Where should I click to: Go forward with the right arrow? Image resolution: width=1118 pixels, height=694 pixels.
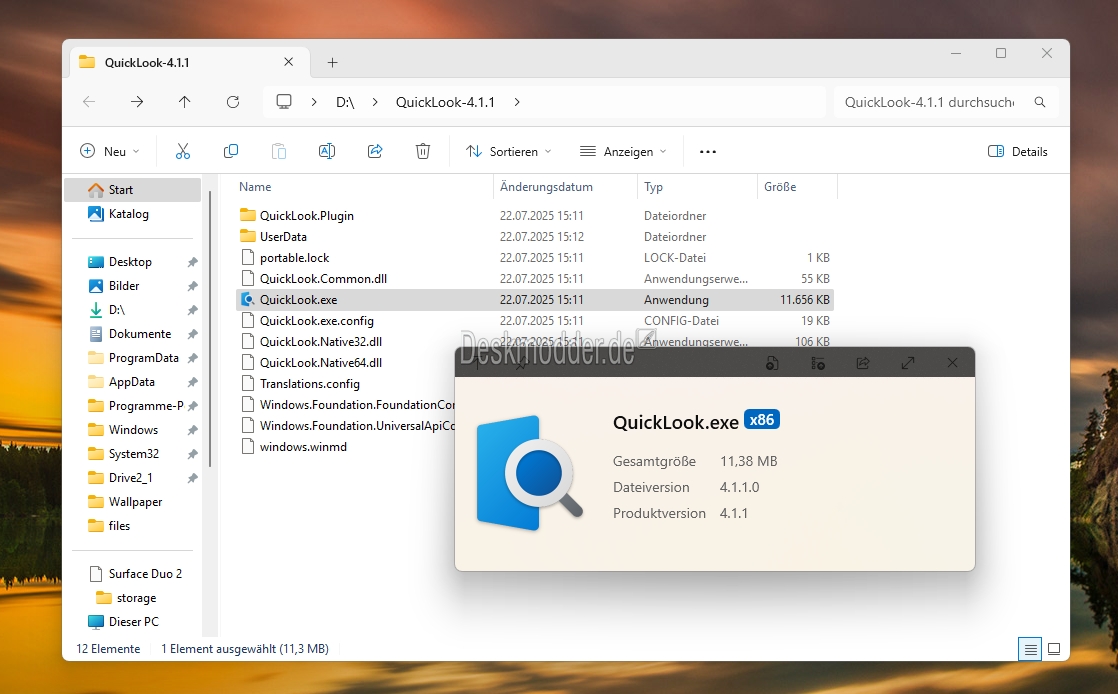pyautogui.click(x=137, y=102)
